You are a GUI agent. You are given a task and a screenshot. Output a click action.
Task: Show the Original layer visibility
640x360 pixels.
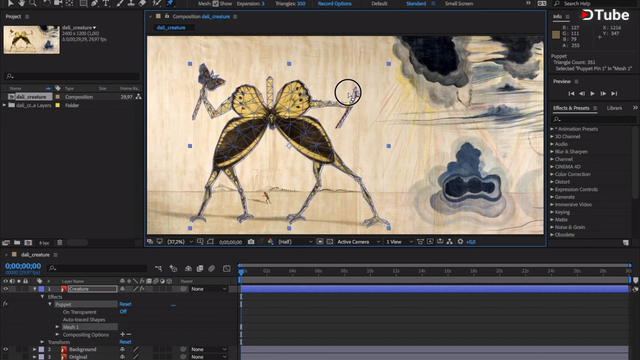click(6, 357)
